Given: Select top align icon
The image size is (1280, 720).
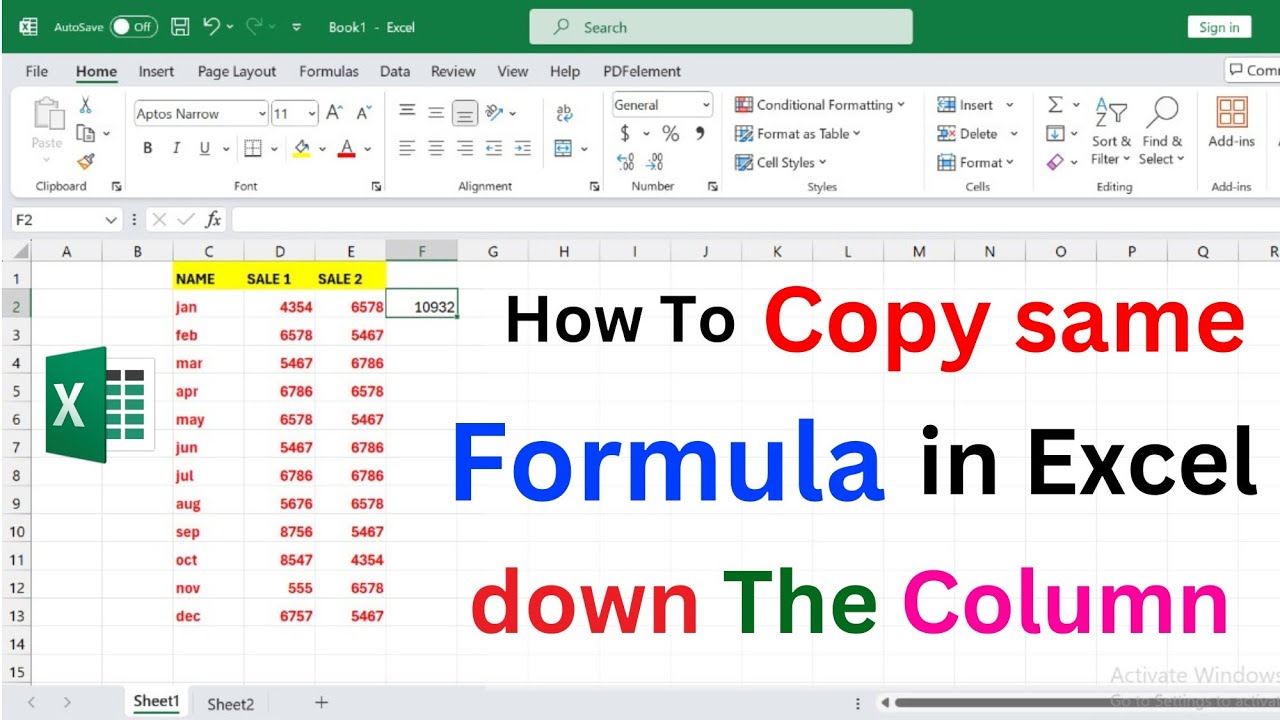Looking at the screenshot, I should tap(407, 112).
